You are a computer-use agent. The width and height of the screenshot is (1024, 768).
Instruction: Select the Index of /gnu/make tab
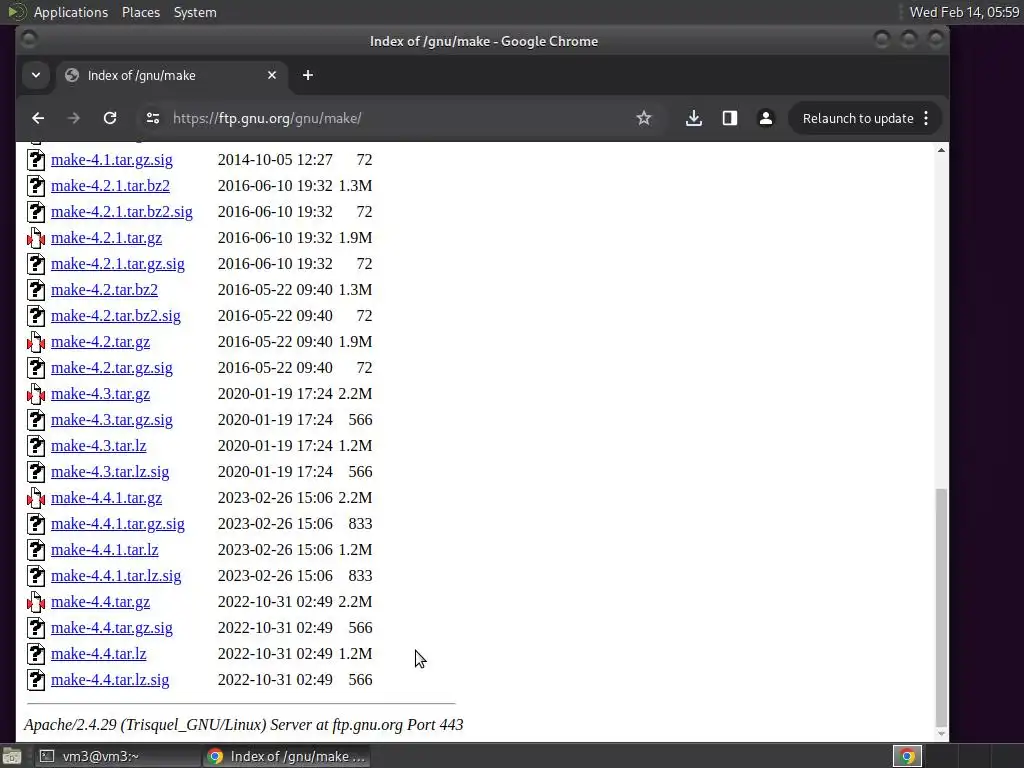171,76
